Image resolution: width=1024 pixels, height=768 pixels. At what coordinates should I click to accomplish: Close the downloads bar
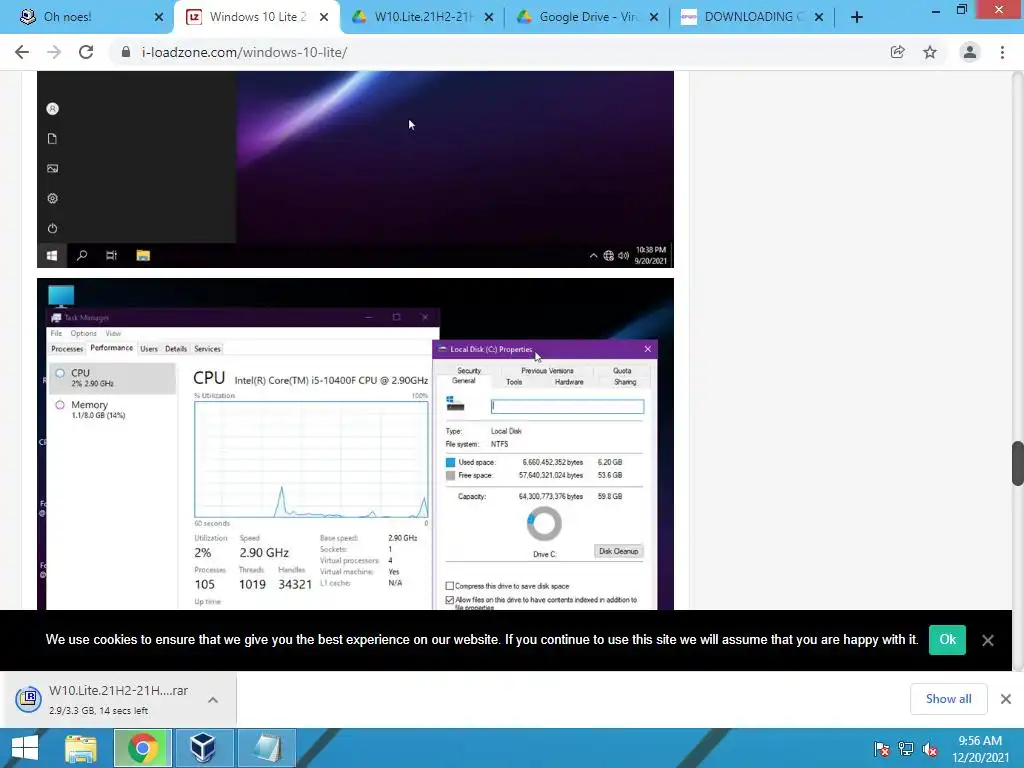tap(1006, 699)
